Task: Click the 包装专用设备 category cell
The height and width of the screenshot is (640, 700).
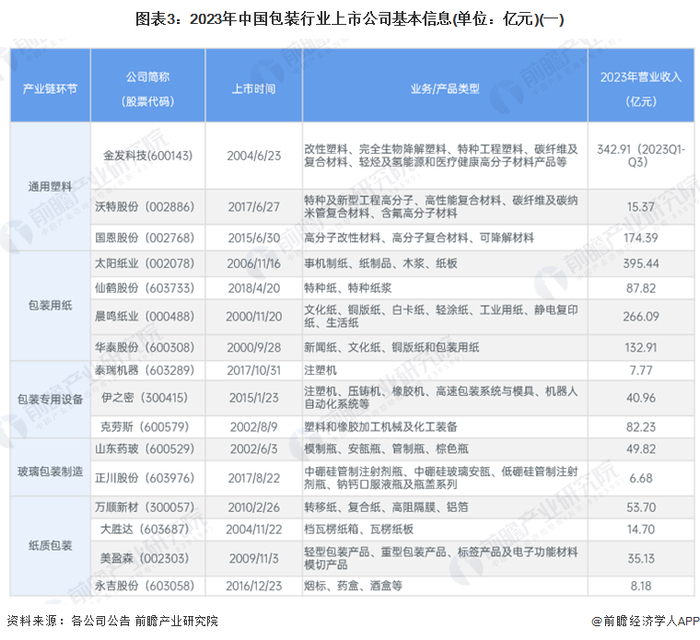Action: 50,399
